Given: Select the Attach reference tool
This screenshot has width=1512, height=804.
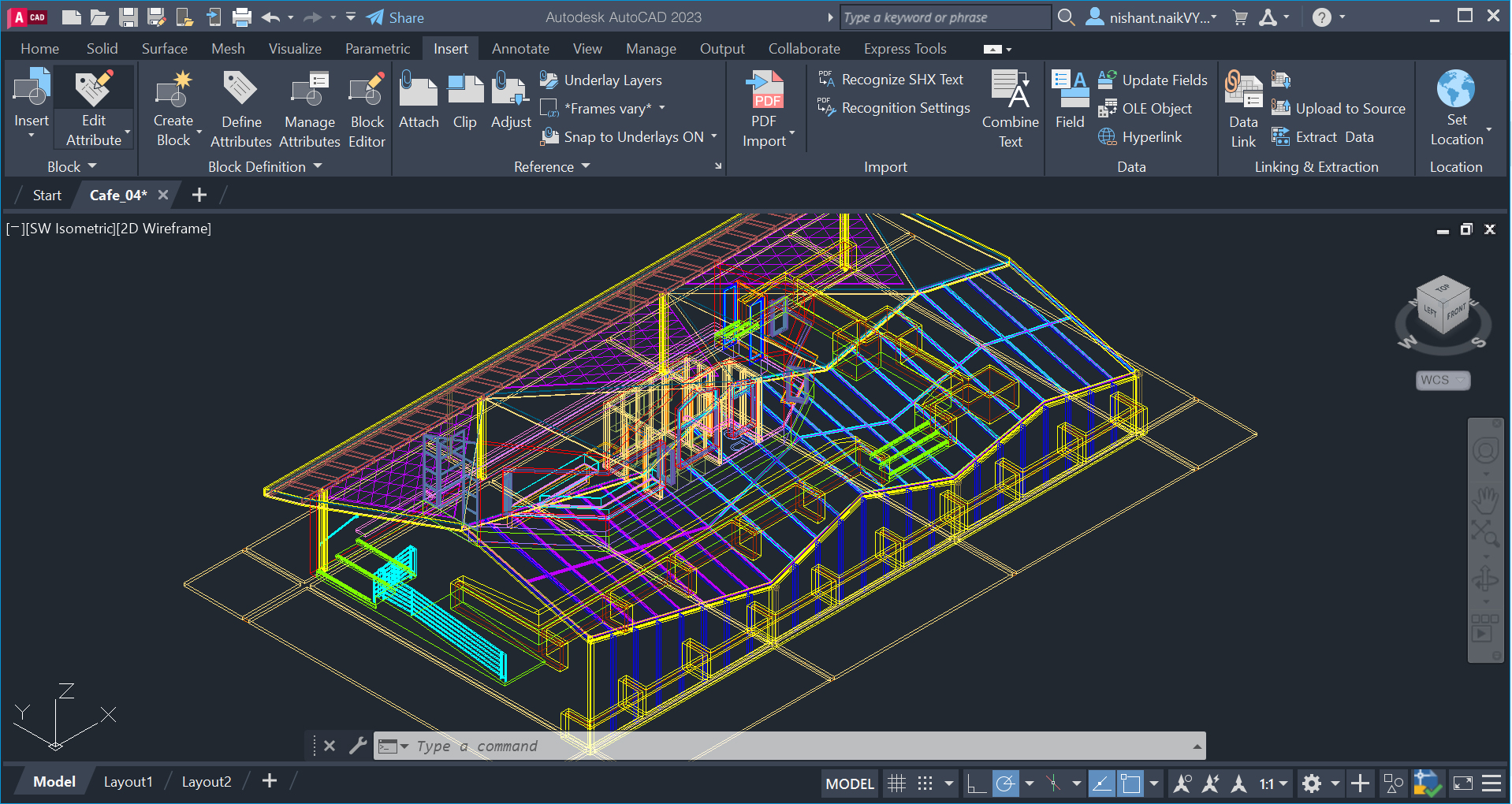Looking at the screenshot, I should coord(419,102).
